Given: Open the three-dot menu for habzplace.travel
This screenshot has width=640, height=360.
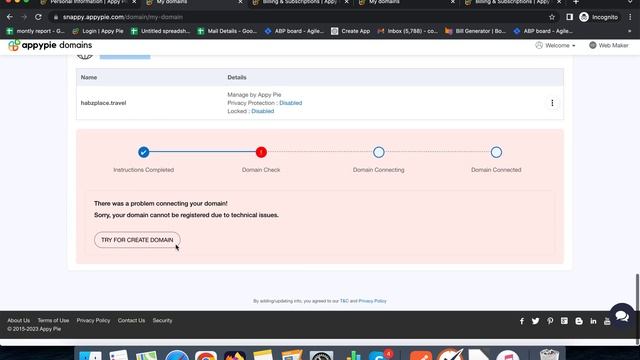Looking at the screenshot, I should click(552, 103).
